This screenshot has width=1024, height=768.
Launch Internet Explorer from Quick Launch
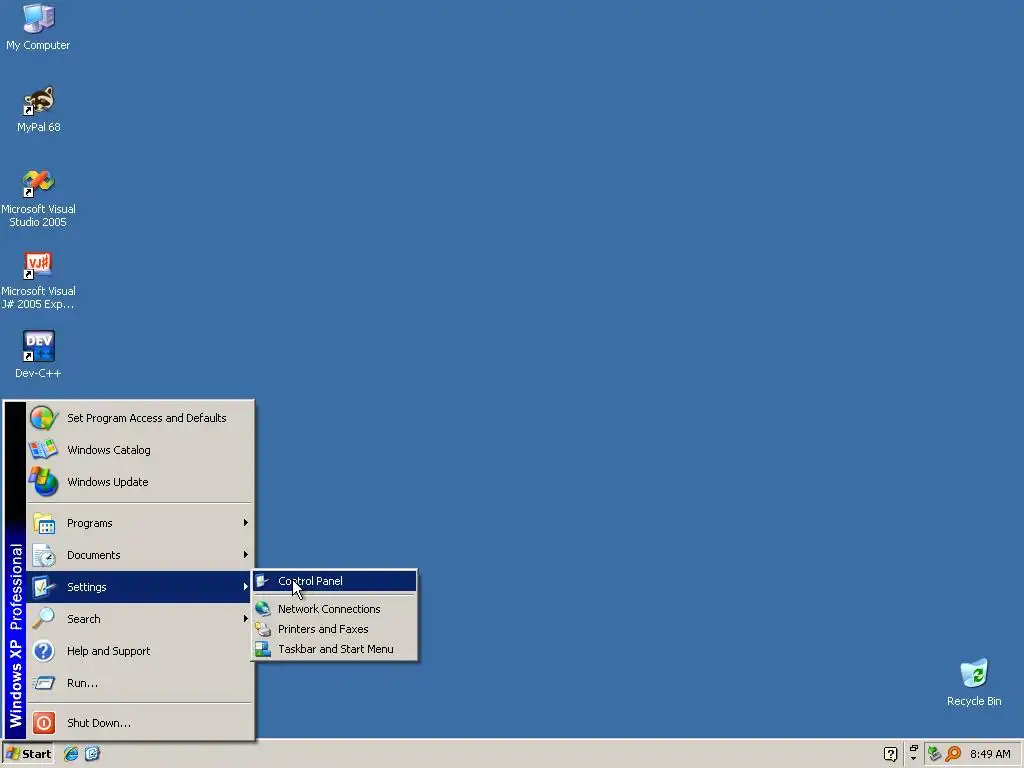coord(71,754)
